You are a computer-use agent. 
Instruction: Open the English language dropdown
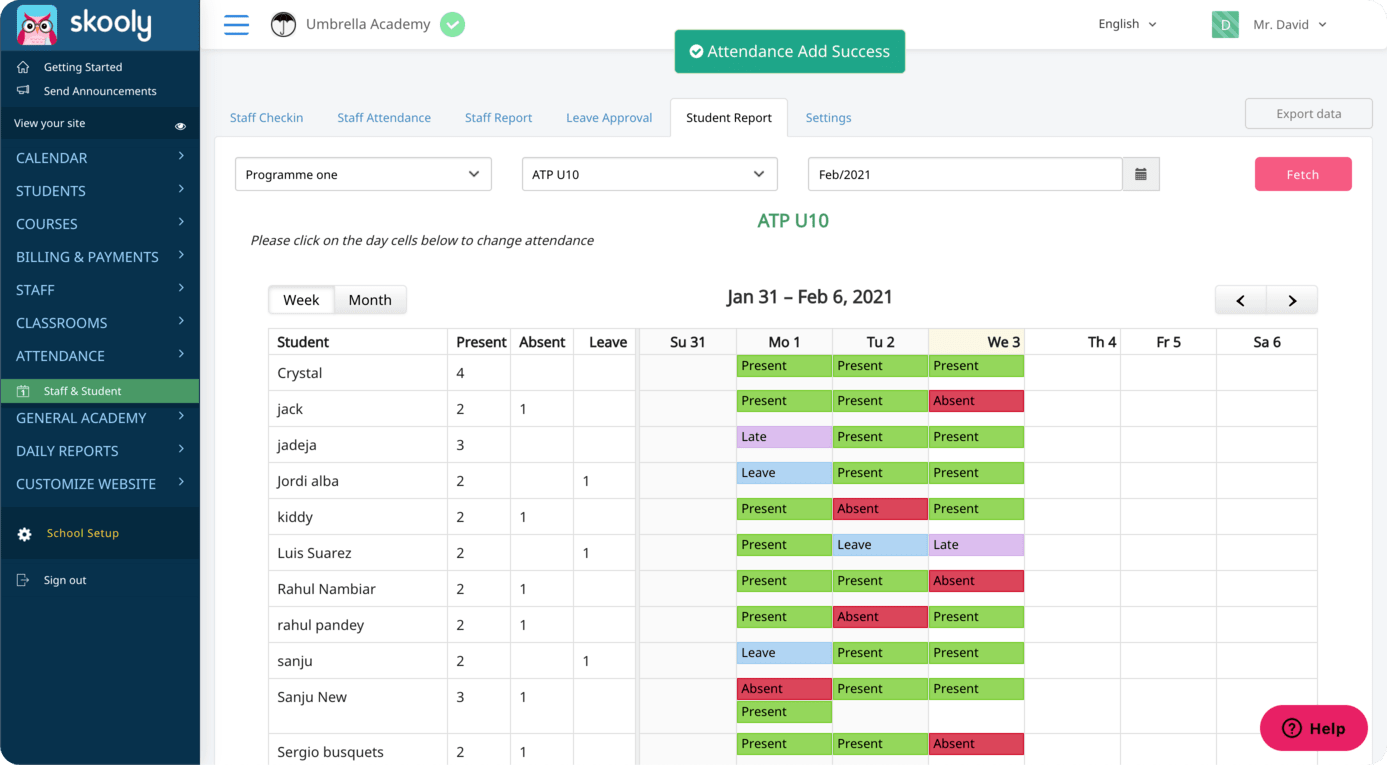tap(1126, 23)
